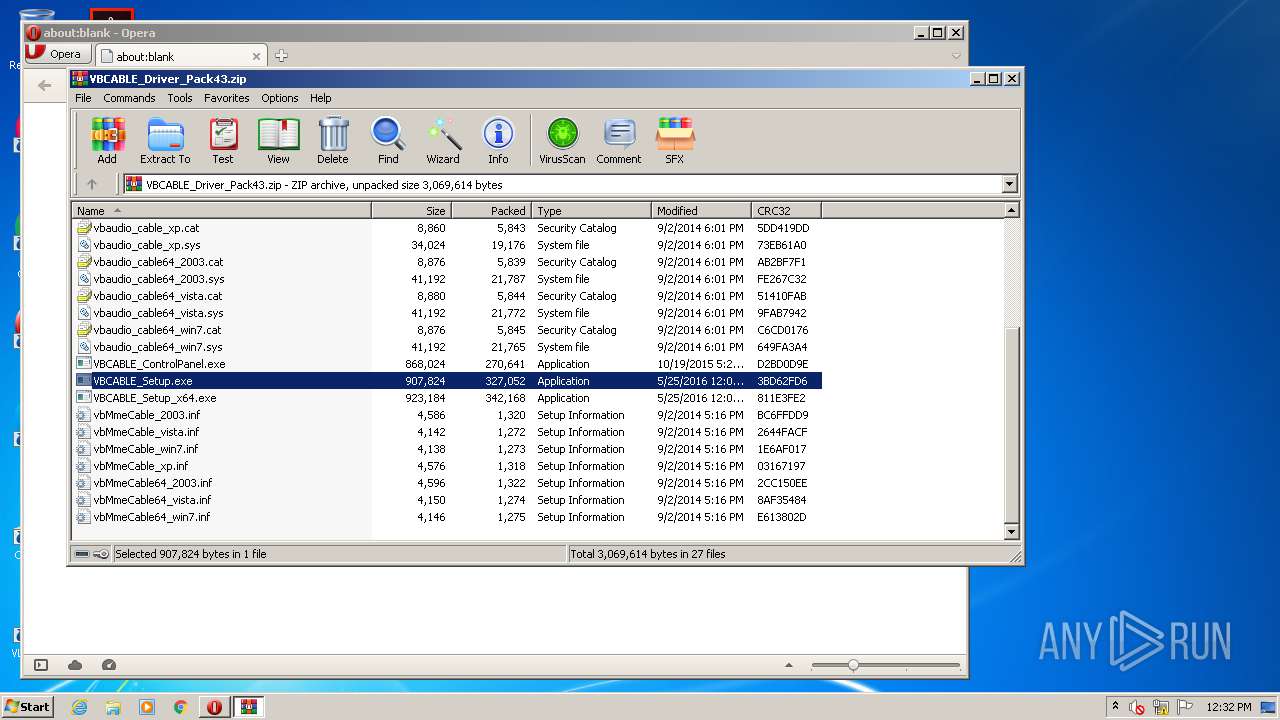The image size is (1280, 720).
Task: Close the about:blank Opera tab
Action: point(257,57)
